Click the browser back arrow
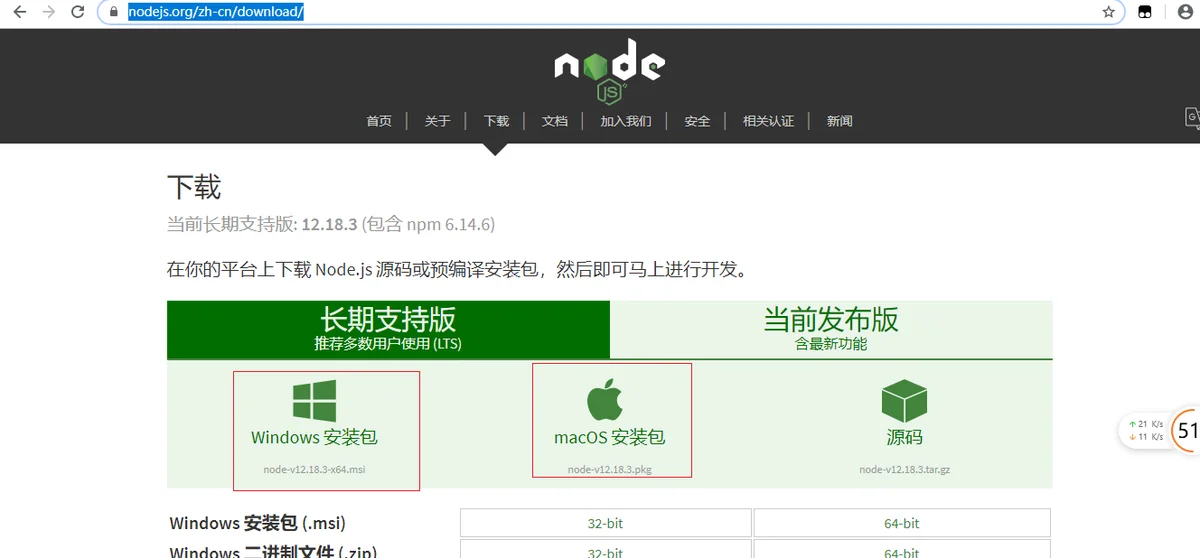 pos(19,12)
